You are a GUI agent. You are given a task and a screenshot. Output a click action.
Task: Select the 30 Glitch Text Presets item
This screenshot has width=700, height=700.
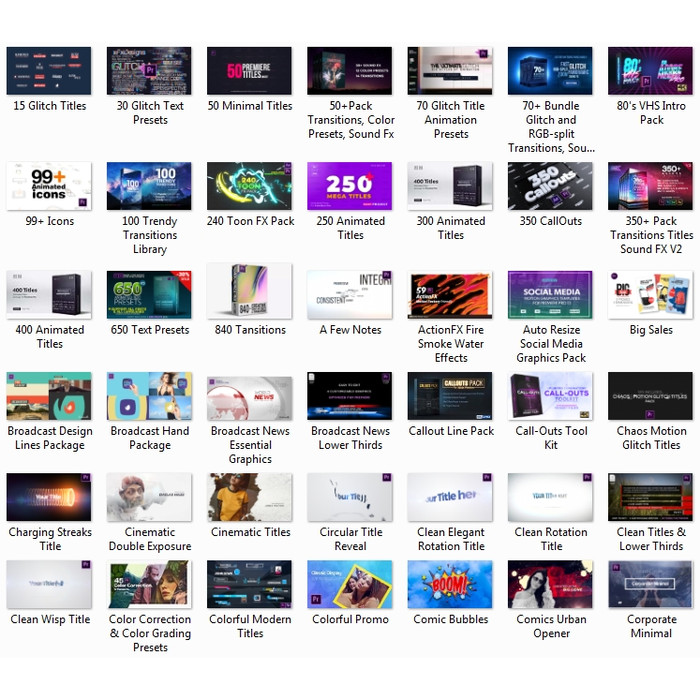coord(149,71)
